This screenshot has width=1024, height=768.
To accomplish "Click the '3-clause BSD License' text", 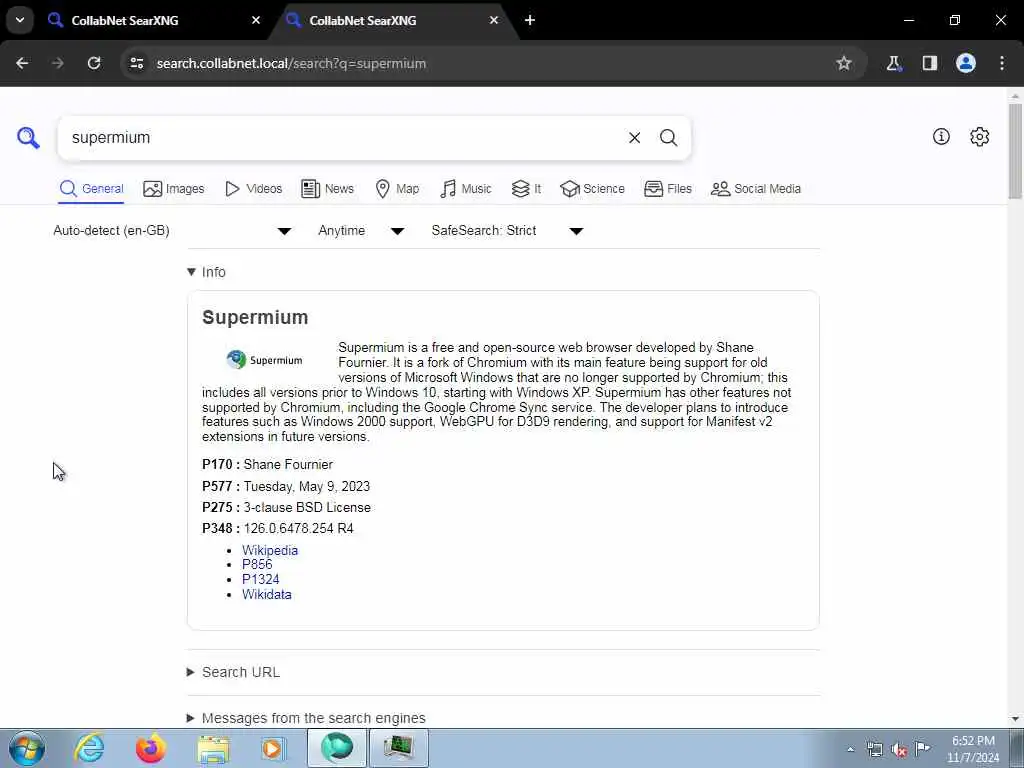I will pyautogui.click(x=307, y=507).
